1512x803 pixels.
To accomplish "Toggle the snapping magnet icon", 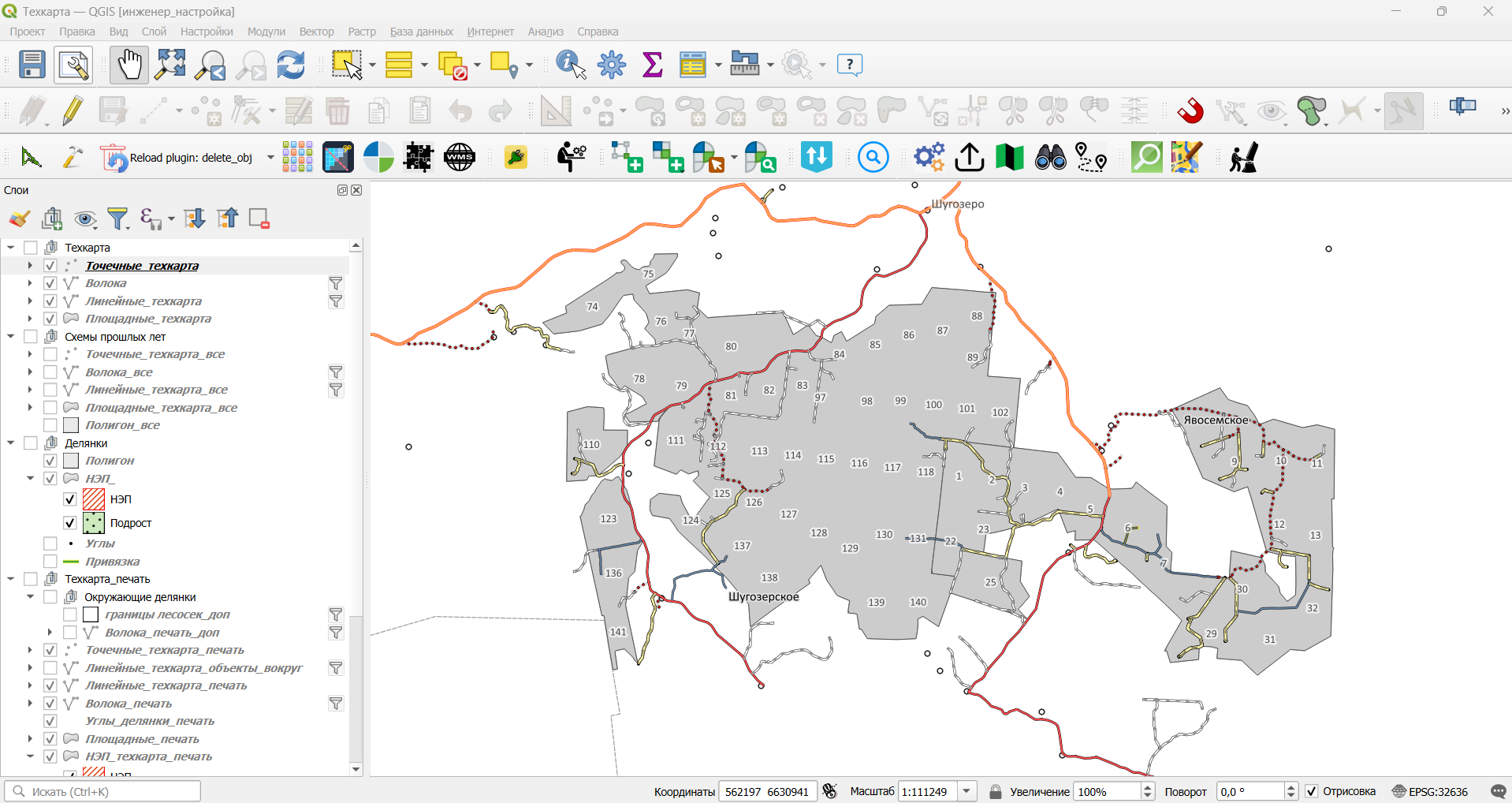I will [x=1190, y=110].
